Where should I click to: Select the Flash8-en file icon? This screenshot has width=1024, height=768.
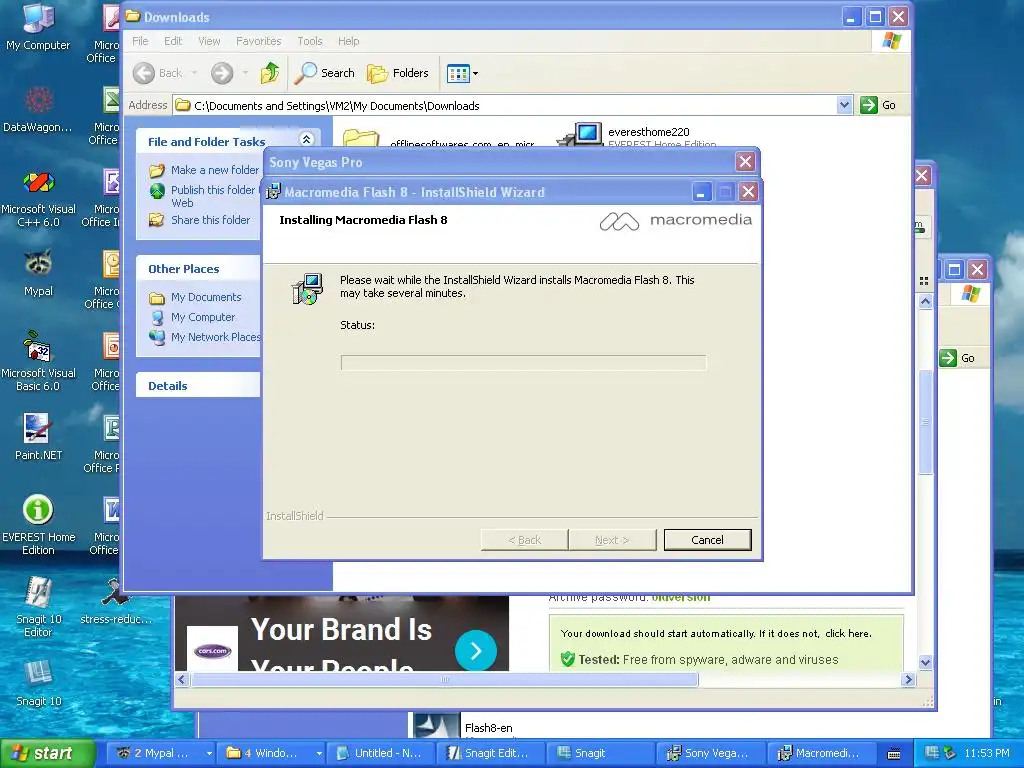[x=436, y=726]
